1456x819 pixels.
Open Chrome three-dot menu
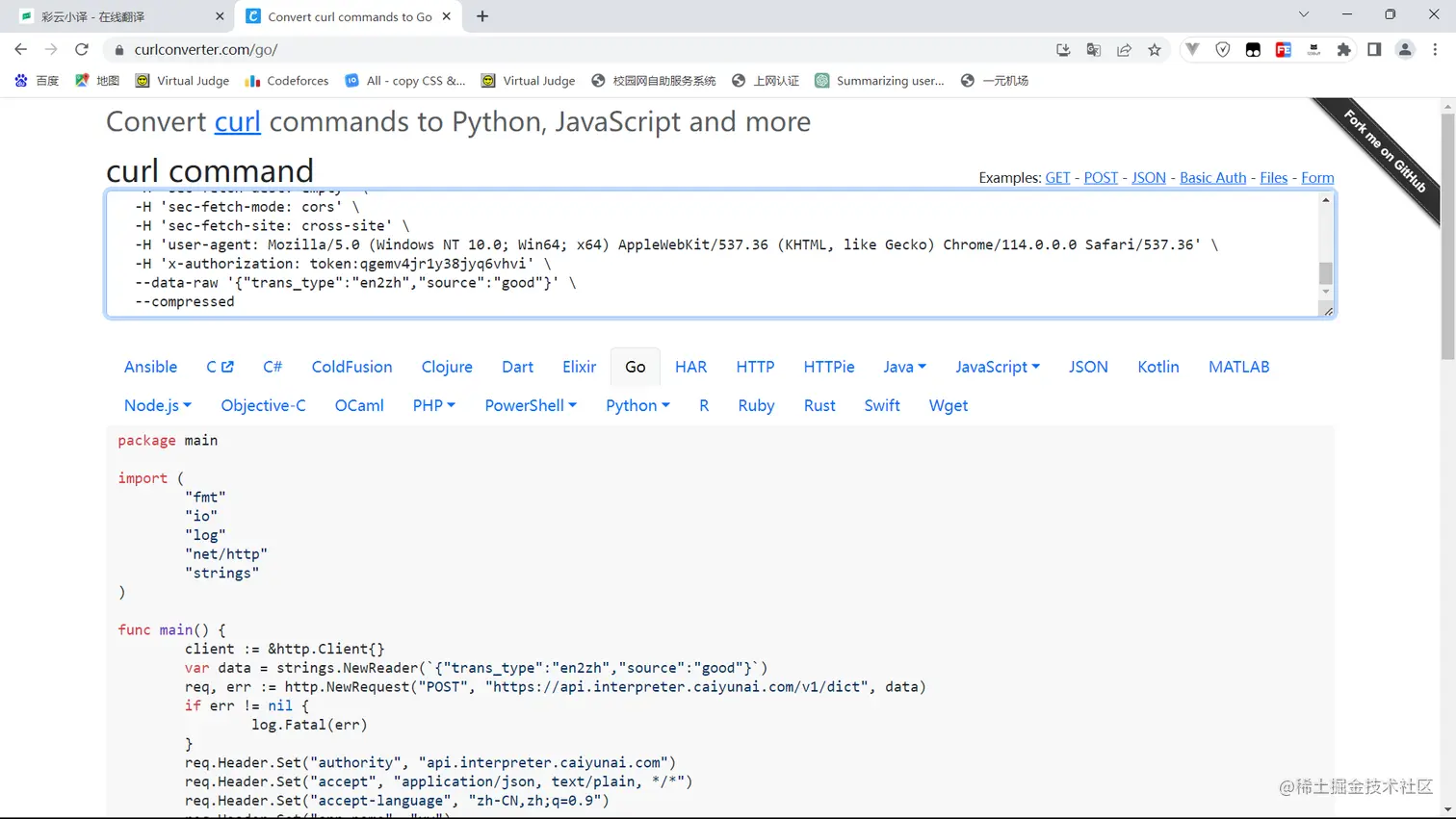(x=1435, y=50)
